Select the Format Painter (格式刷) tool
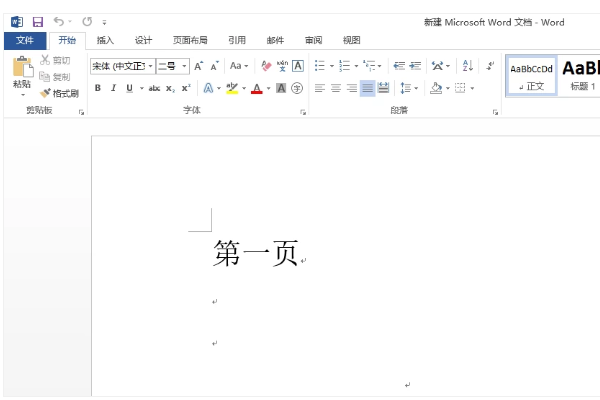The width and height of the screenshot is (600, 400). click(x=59, y=93)
